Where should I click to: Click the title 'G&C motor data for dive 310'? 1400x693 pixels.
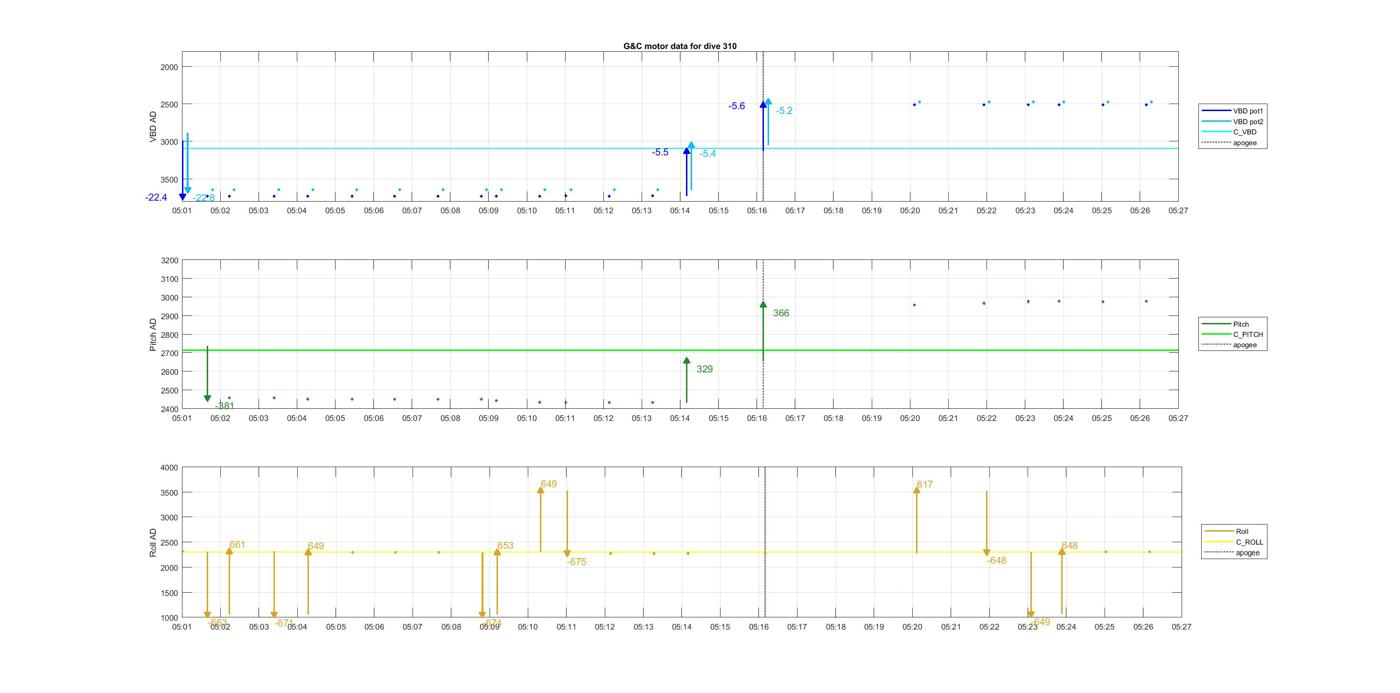[x=680, y=46]
